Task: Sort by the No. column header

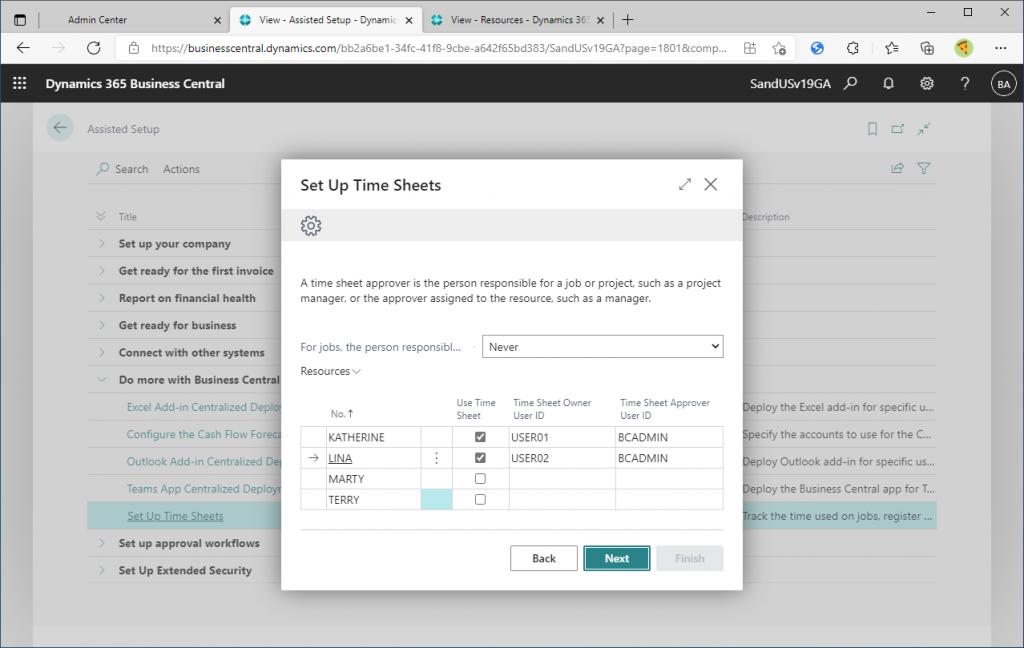Action: pos(342,413)
